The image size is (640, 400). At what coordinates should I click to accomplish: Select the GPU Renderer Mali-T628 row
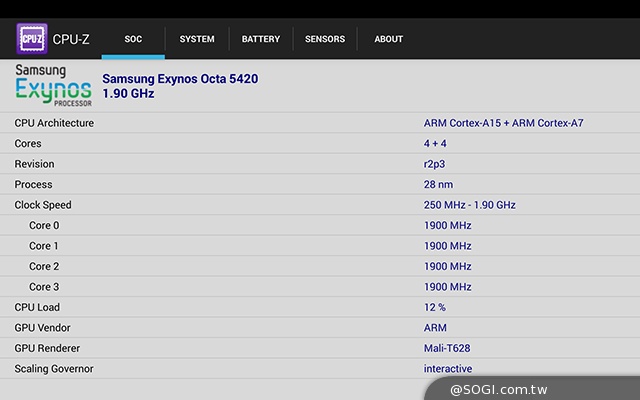tap(320, 348)
